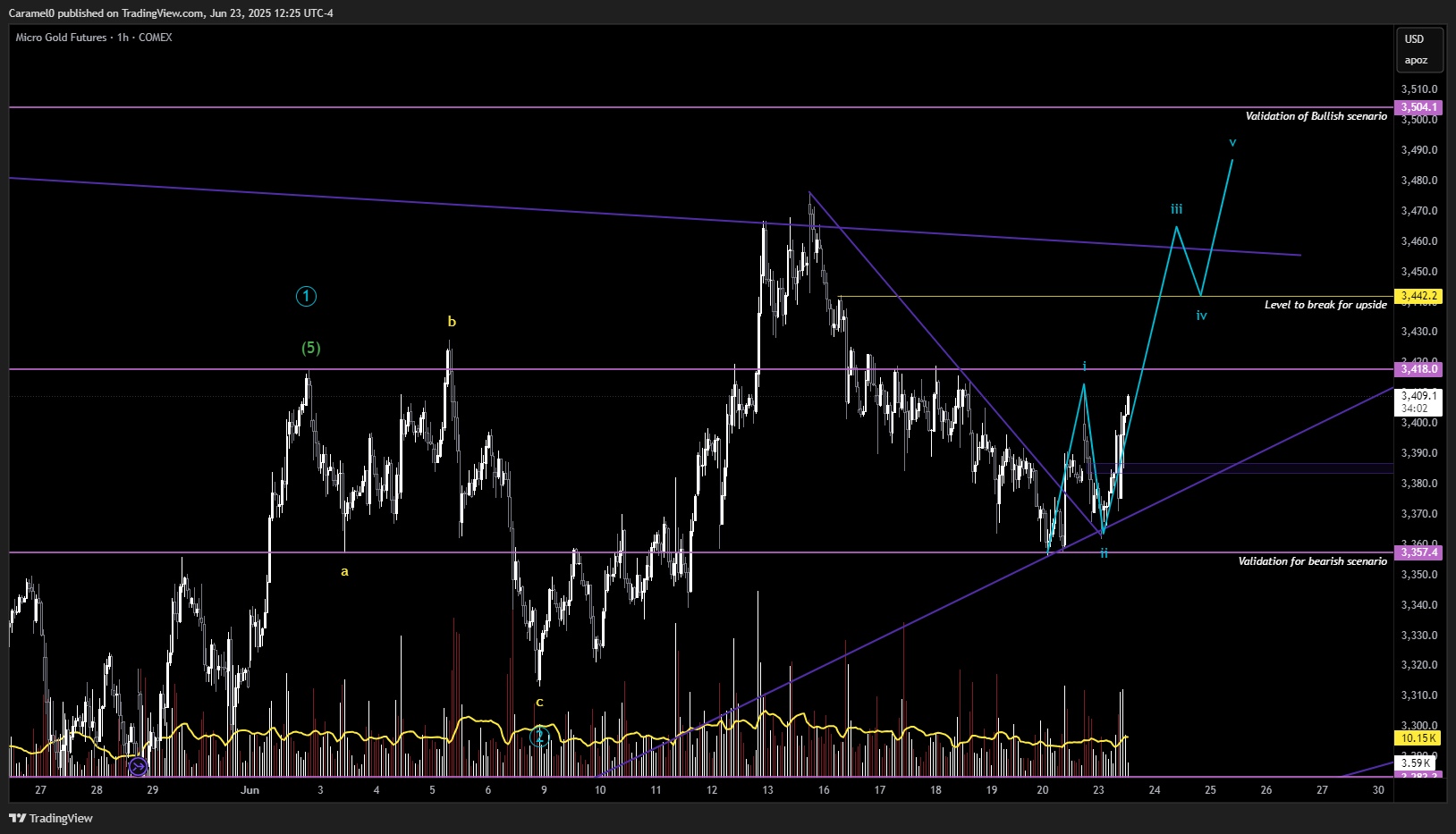The width and height of the screenshot is (1456, 834).
Task: Click the 3,418.0 purple price tag
Action: (1419, 369)
